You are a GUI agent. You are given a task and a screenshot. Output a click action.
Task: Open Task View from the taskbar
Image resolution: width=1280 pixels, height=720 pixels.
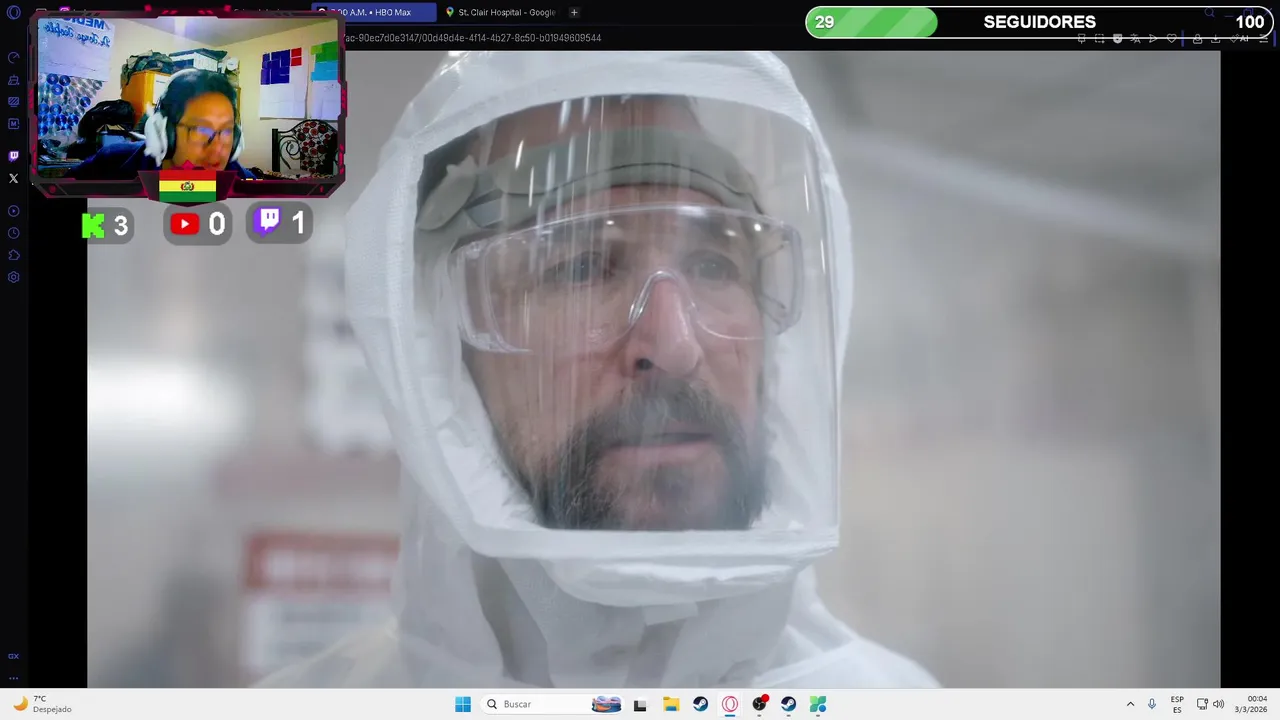(640, 704)
